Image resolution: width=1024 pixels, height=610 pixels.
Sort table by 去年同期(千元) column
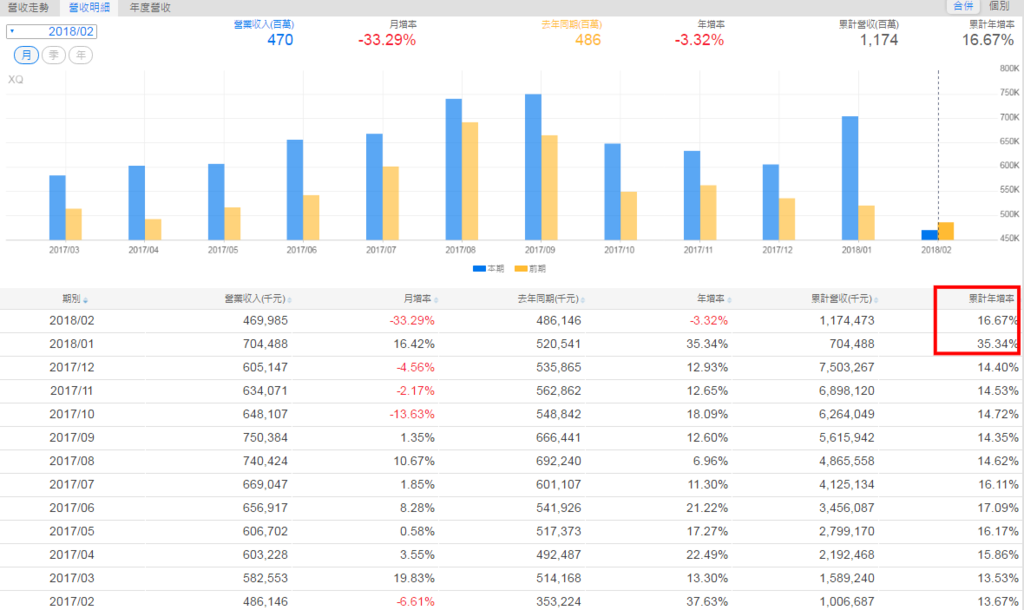(551, 298)
